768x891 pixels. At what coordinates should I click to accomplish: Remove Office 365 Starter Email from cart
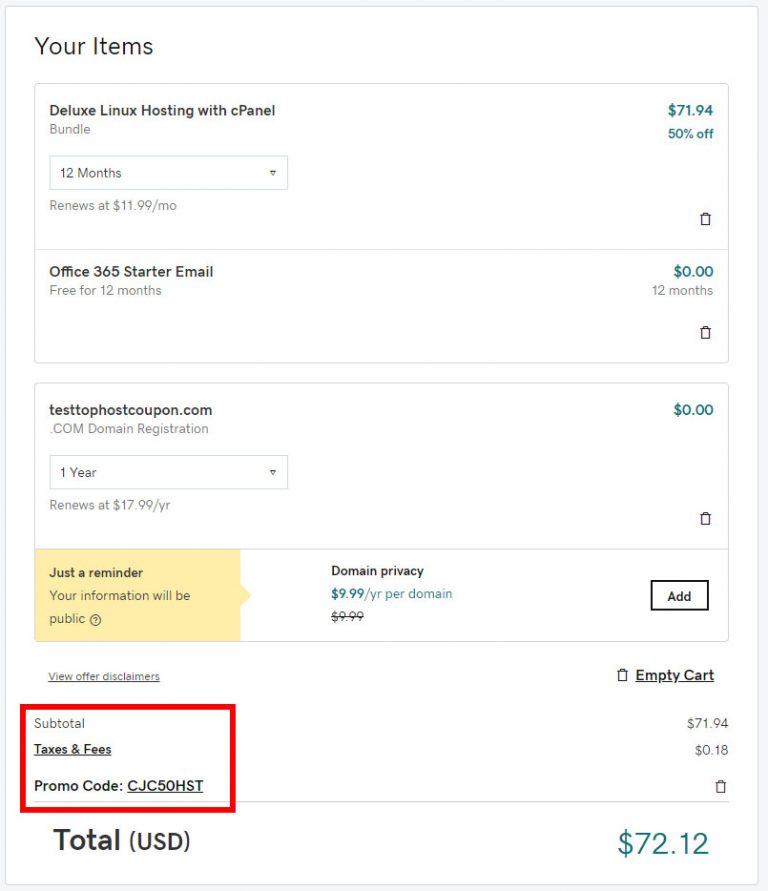click(x=705, y=332)
